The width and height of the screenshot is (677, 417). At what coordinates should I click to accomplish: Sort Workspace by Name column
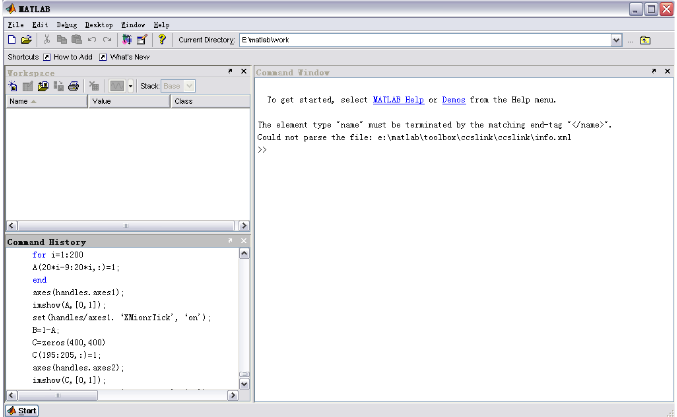47,101
